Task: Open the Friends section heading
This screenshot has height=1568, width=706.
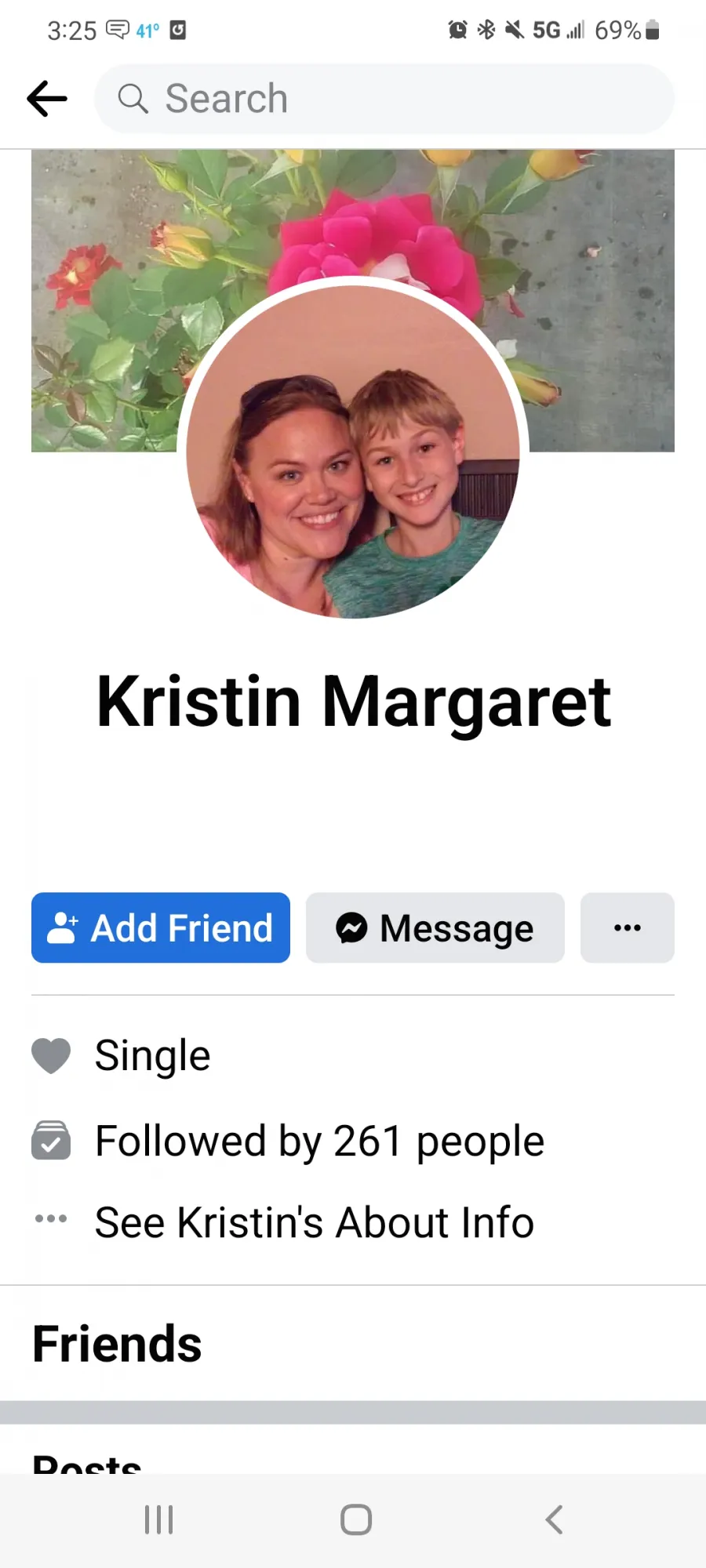Action: point(118,1344)
